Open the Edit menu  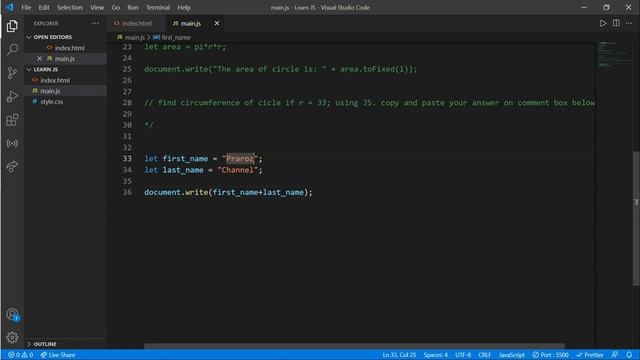point(44,7)
